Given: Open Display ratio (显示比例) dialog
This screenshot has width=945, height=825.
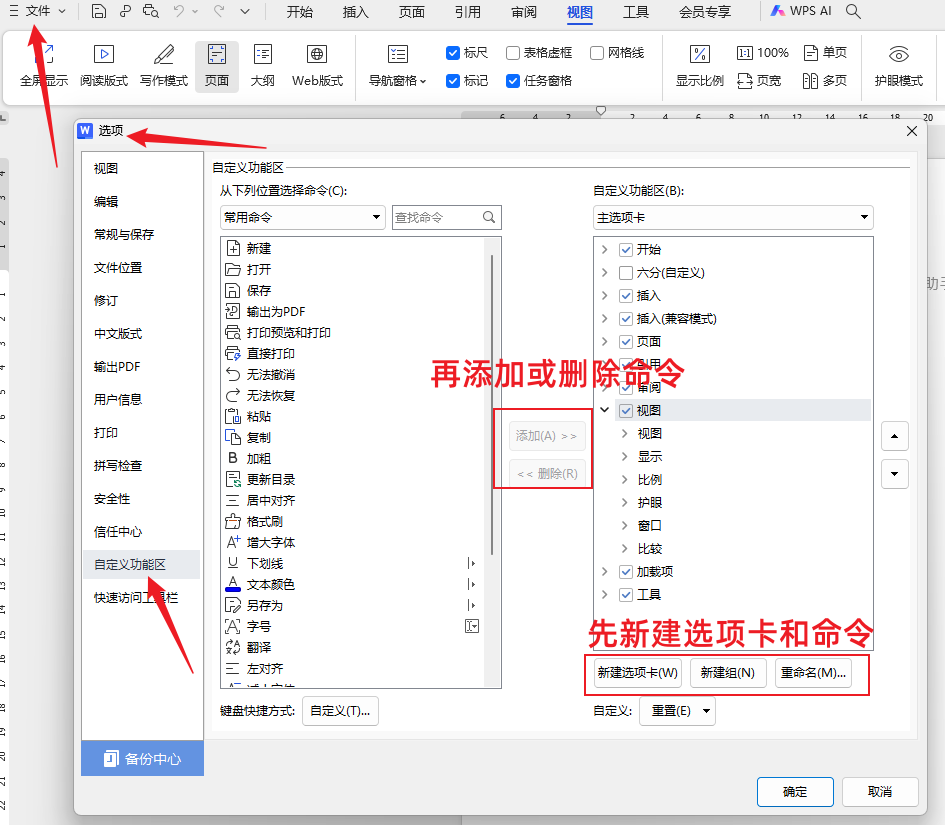Looking at the screenshot, I should (699, 66).
